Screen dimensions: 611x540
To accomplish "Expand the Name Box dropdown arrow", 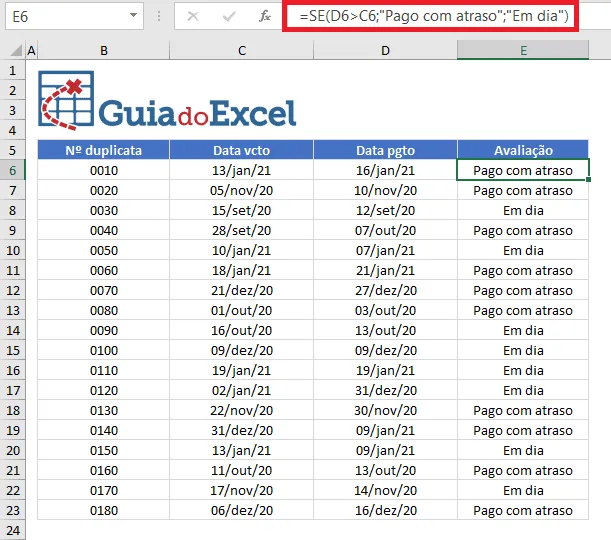I will [x=133, y=16].
